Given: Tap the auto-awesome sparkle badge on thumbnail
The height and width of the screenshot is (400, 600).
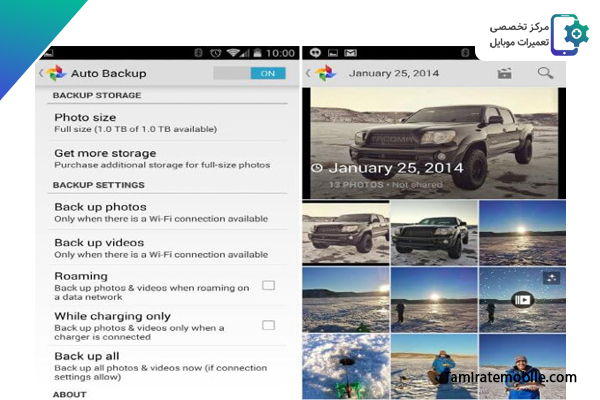Looking at the screenshot, I should (x=551, y=278).
